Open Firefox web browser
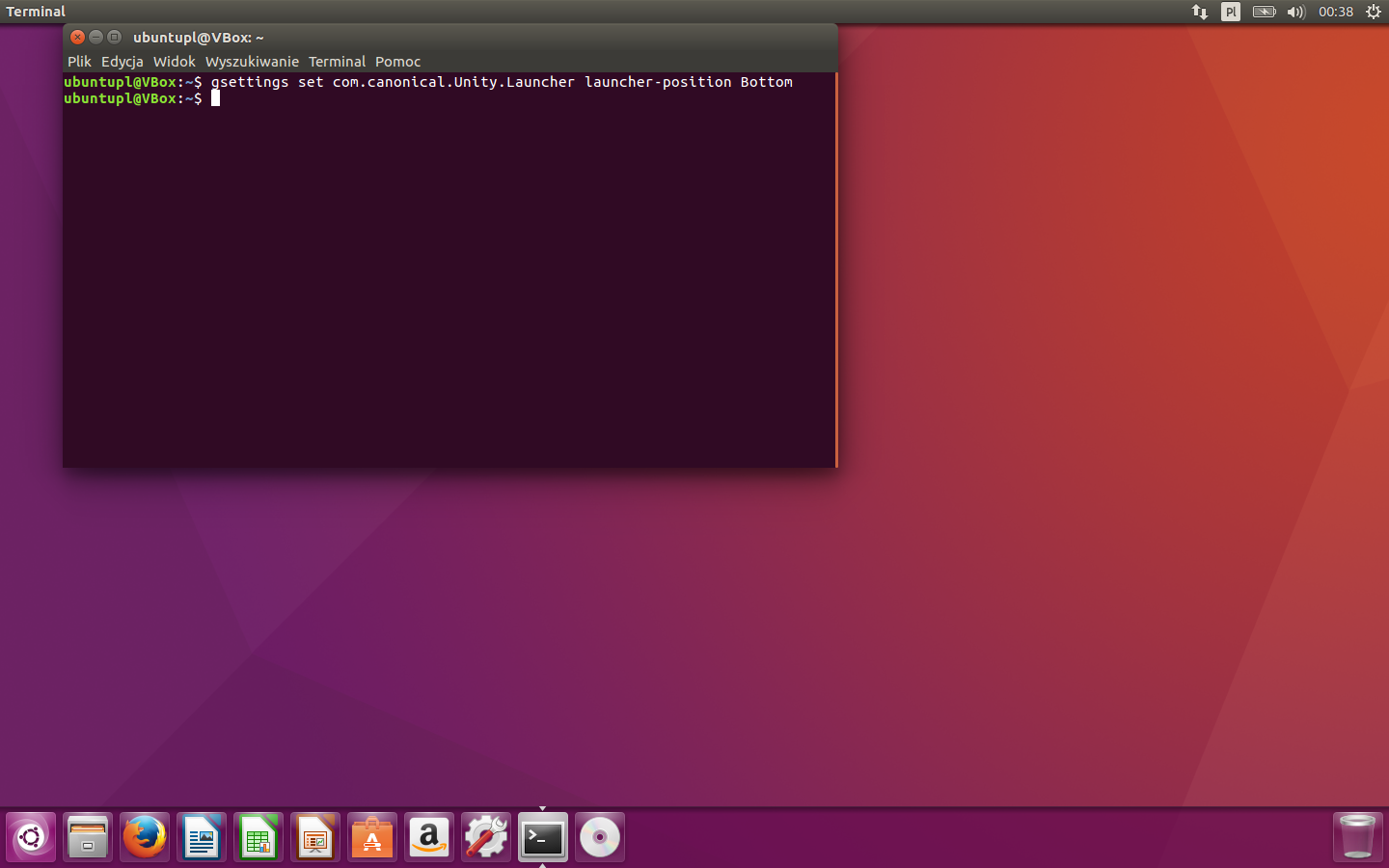The height and width of the screenshot is (868, 1389). pyautogui.click(x=145, y=837)
